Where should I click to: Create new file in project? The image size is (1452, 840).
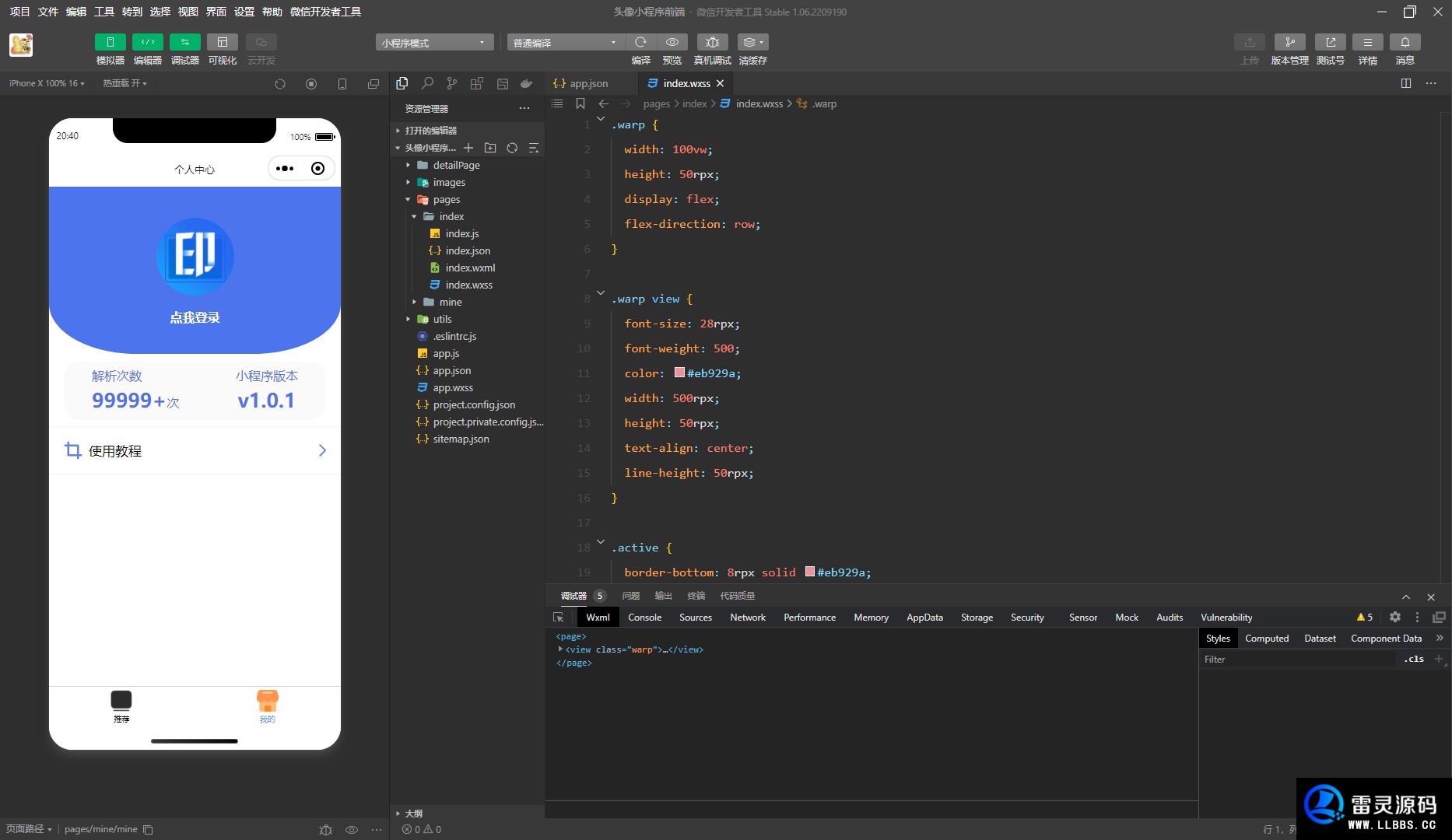click(468, 148)
